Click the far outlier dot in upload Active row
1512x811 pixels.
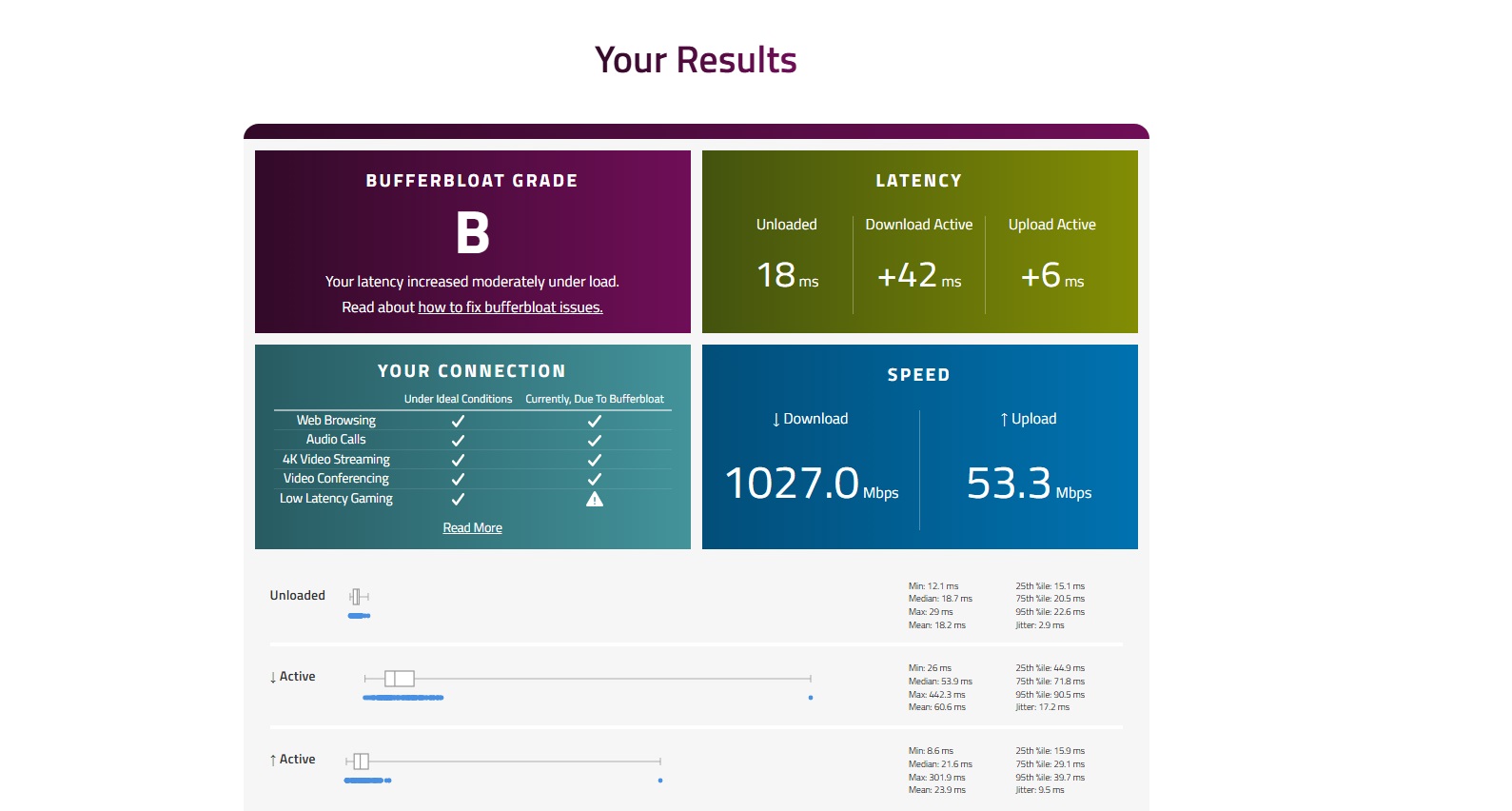click(660, 781)
